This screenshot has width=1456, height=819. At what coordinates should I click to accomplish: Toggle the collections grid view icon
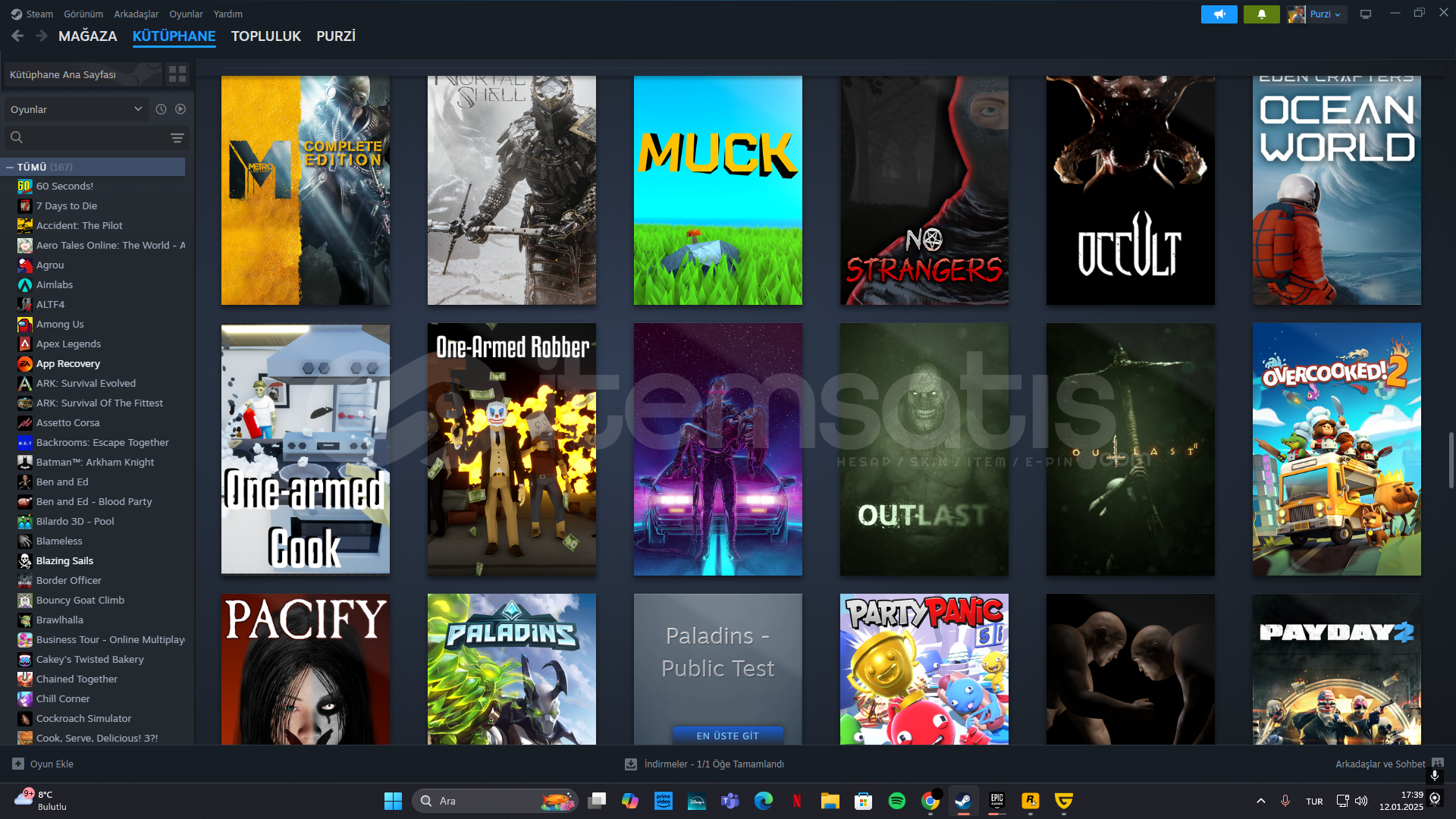click(x=177, y=74)
